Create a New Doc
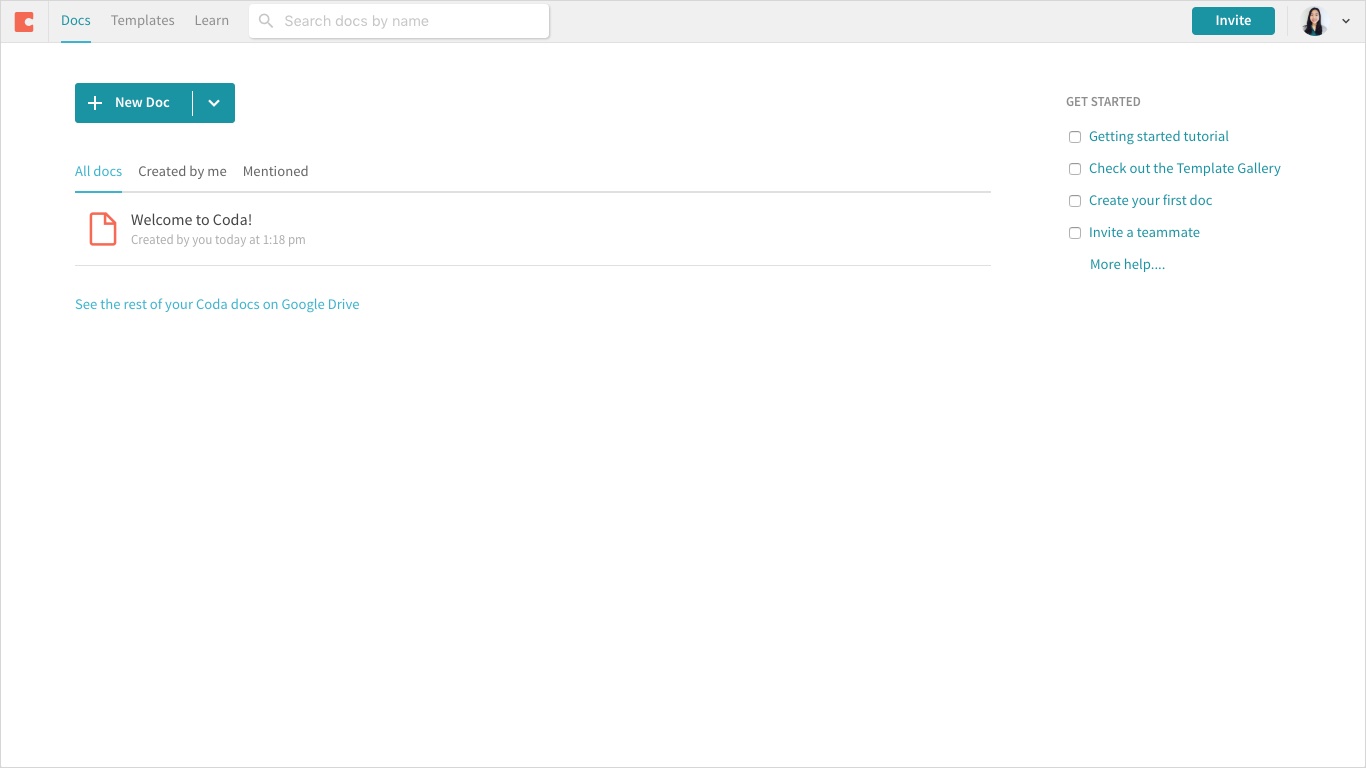 [x=134, y=103]
